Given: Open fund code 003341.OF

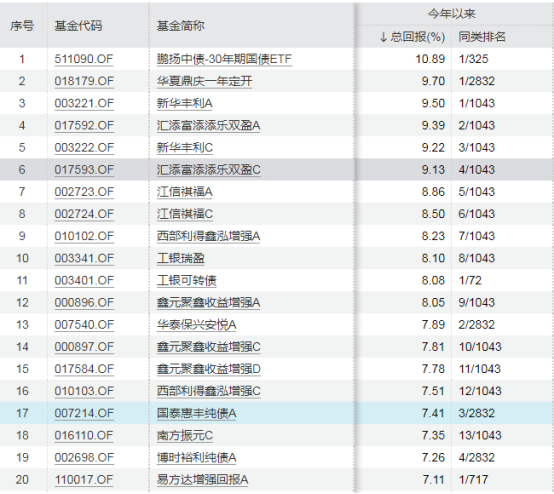Looking at the screenshot, I should [84, 258].
